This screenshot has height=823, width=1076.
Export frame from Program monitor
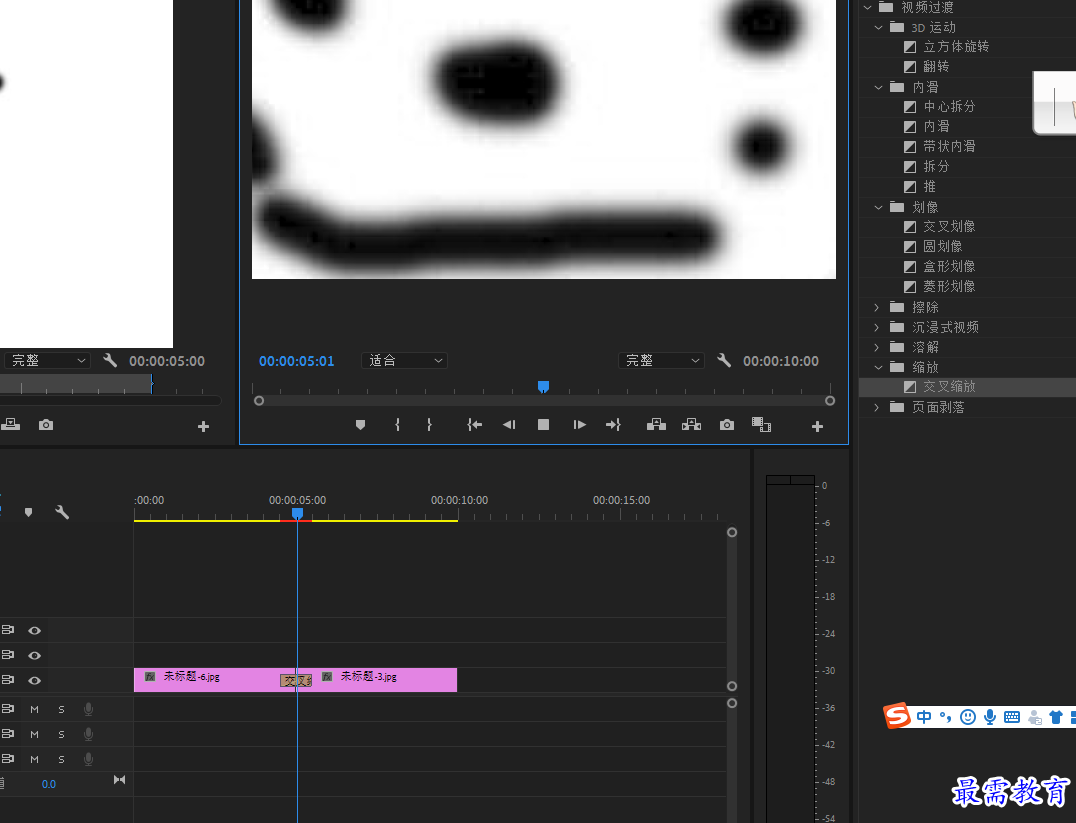point(727,425)
